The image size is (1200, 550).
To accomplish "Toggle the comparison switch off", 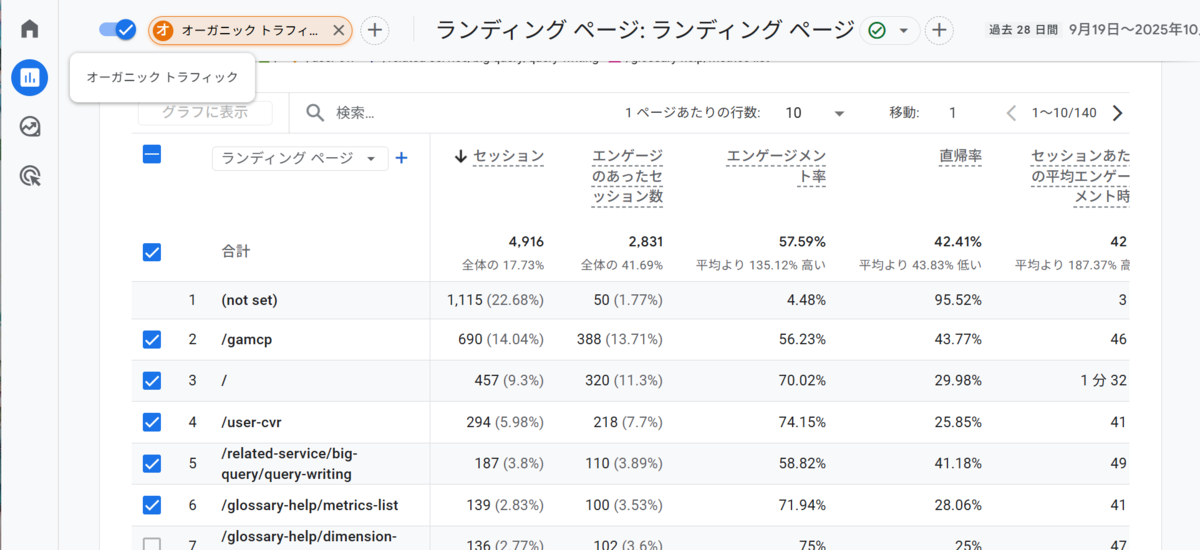I will [117, 30].
